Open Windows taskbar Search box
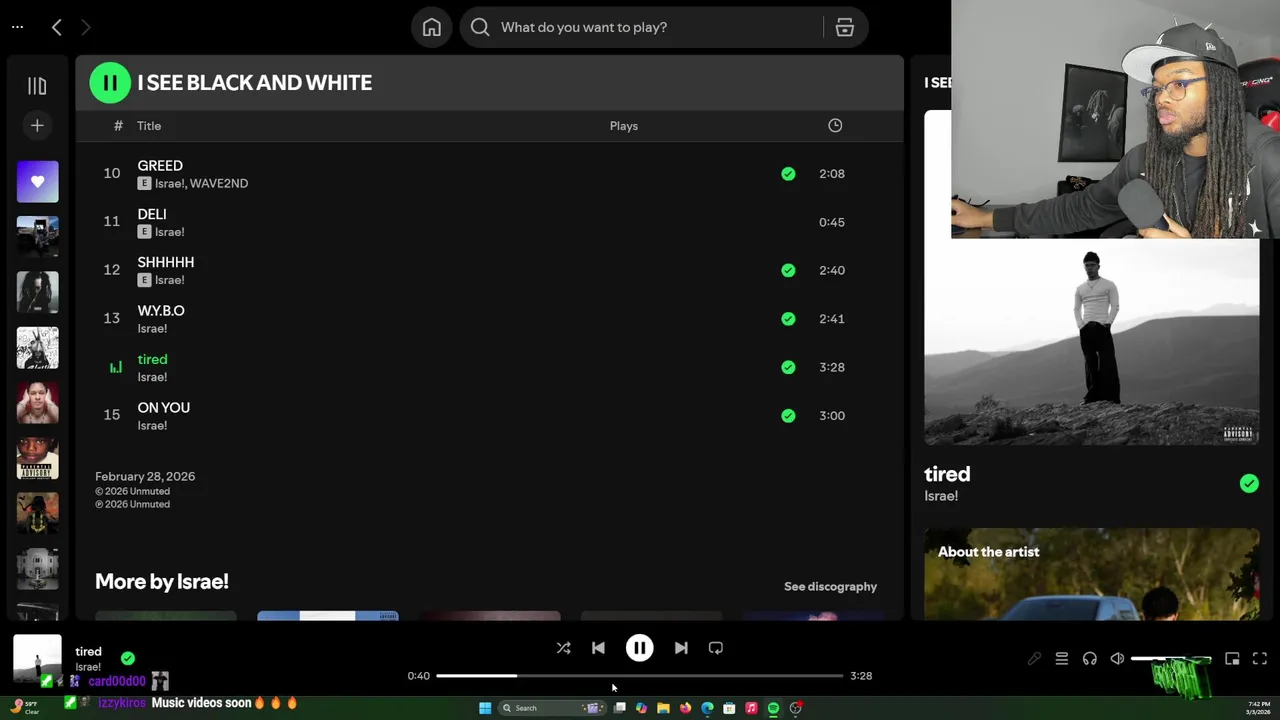Image resolution: width=1280 pixels, height=720 pixels. (553, 708)
